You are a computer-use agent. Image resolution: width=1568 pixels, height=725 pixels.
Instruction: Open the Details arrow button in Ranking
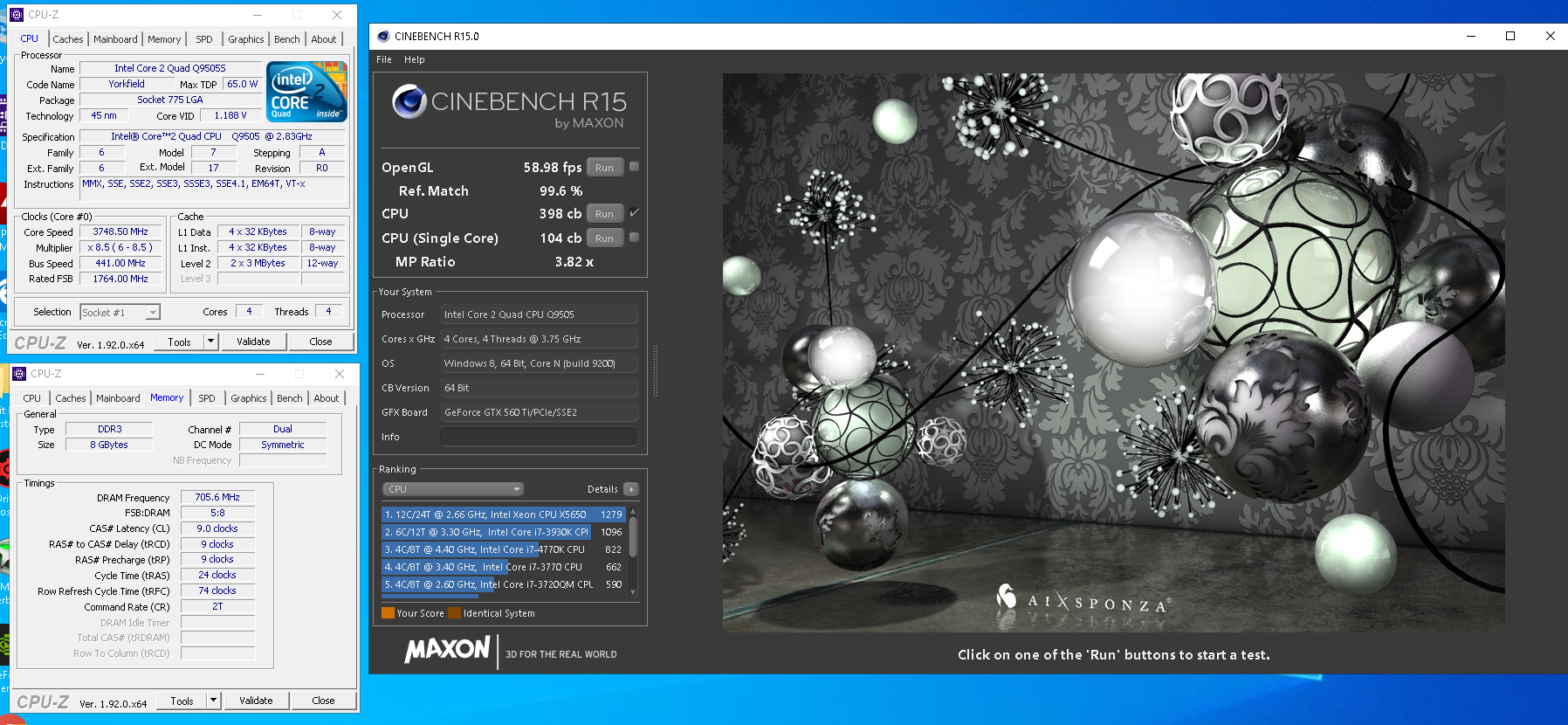[631, 489]
